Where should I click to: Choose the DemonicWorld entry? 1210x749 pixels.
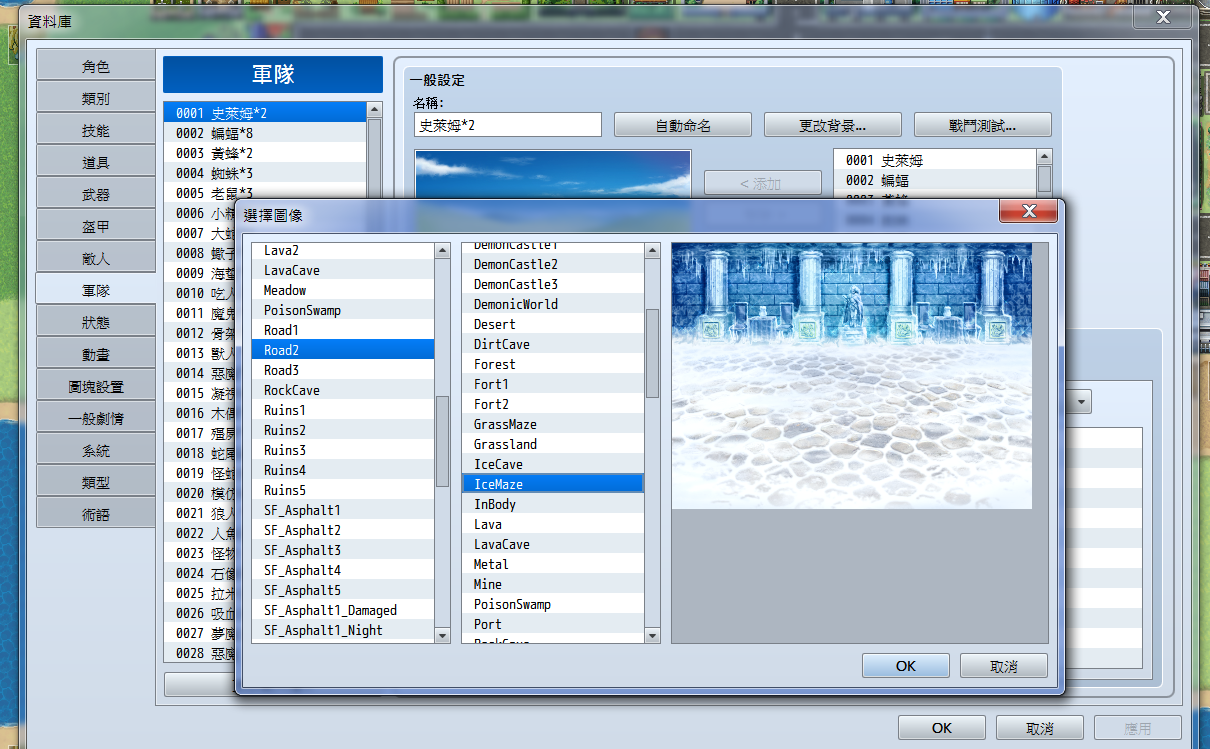point(553,304)
